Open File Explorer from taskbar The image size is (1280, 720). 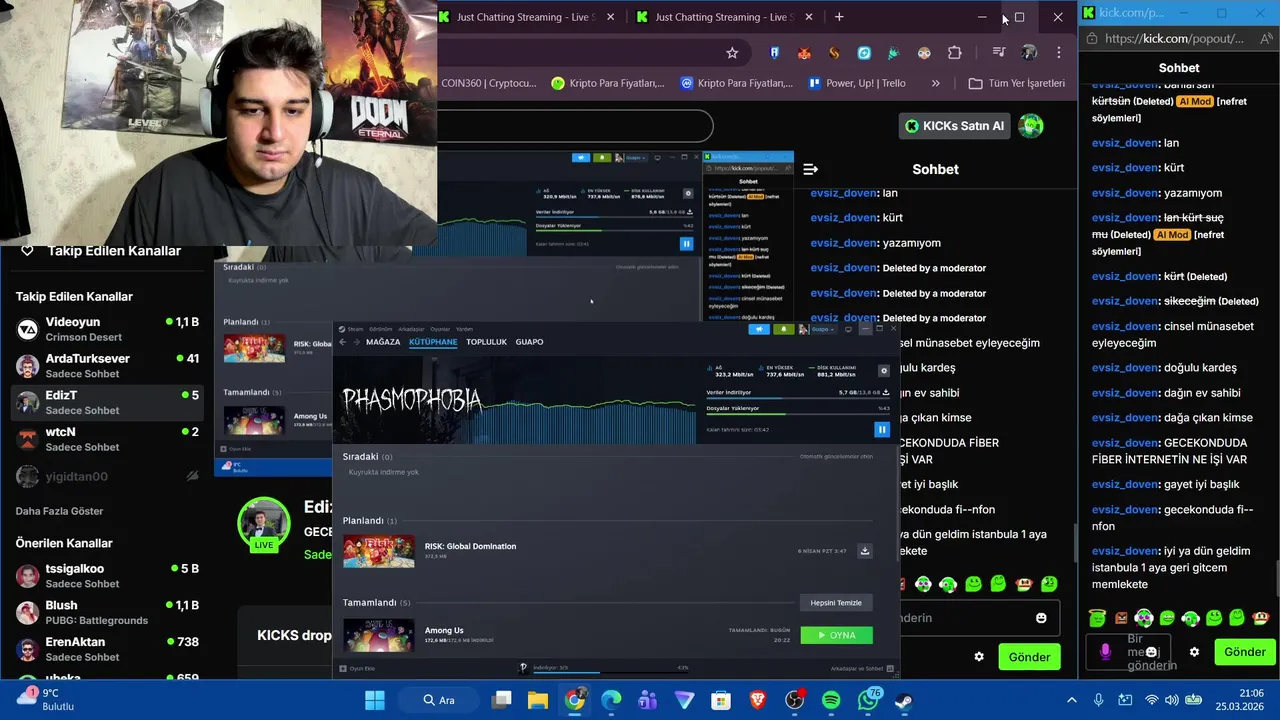538,700
